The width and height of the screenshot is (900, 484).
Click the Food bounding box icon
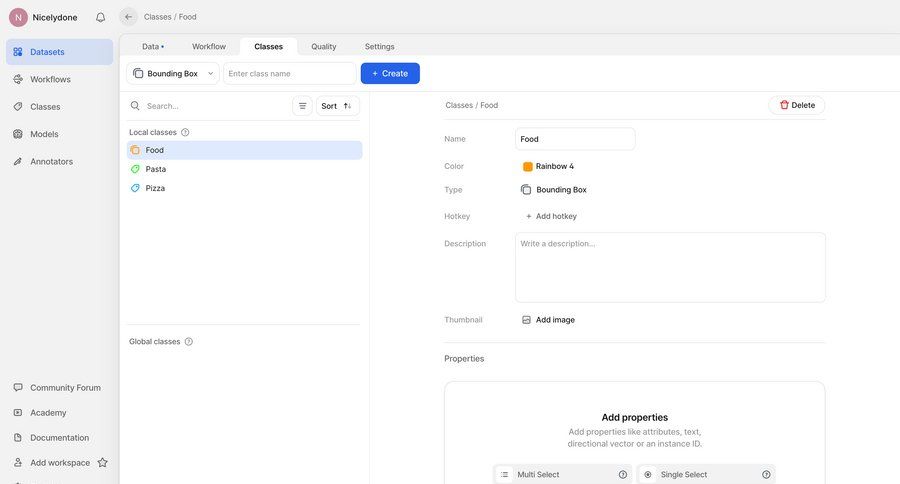coord(135,150)
